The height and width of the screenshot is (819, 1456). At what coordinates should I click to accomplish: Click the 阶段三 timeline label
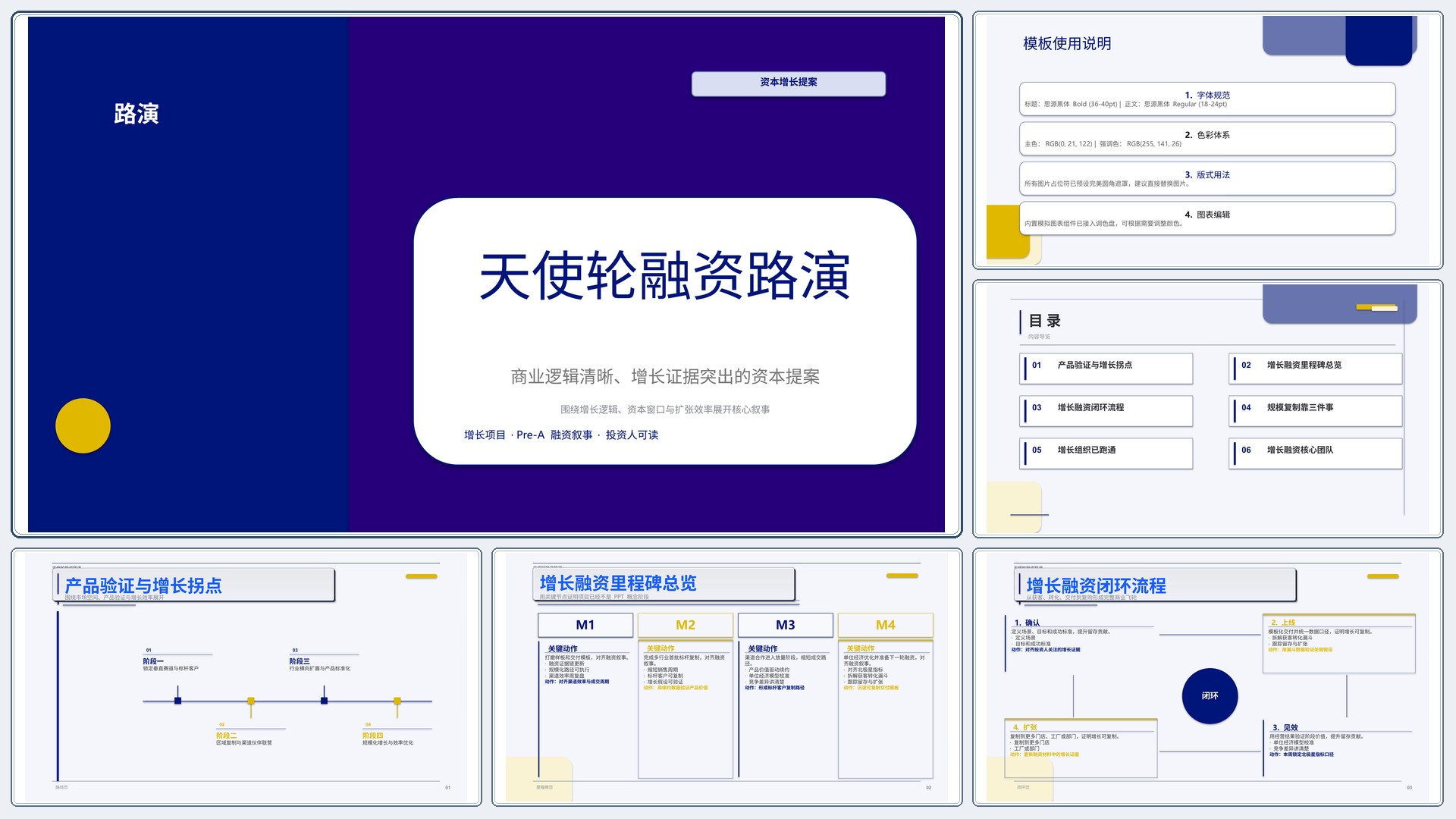[x=300, y=661]
